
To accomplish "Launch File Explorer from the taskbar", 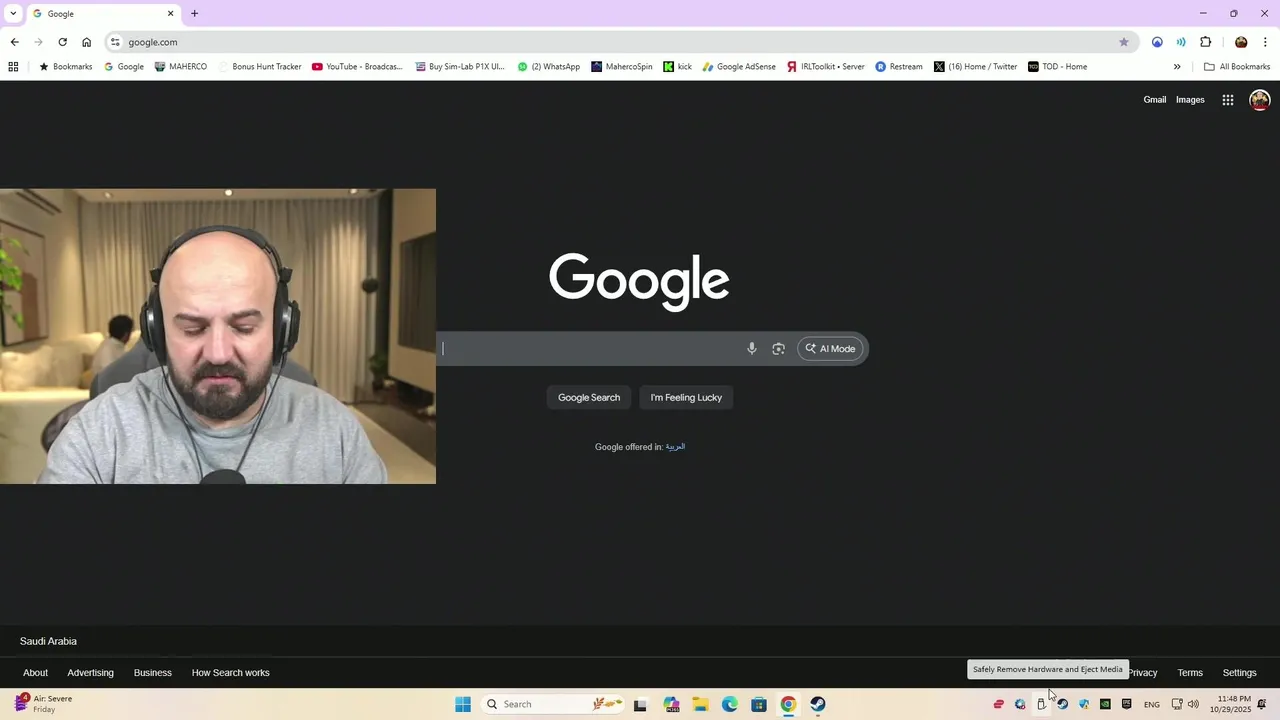I will (700, 704).
